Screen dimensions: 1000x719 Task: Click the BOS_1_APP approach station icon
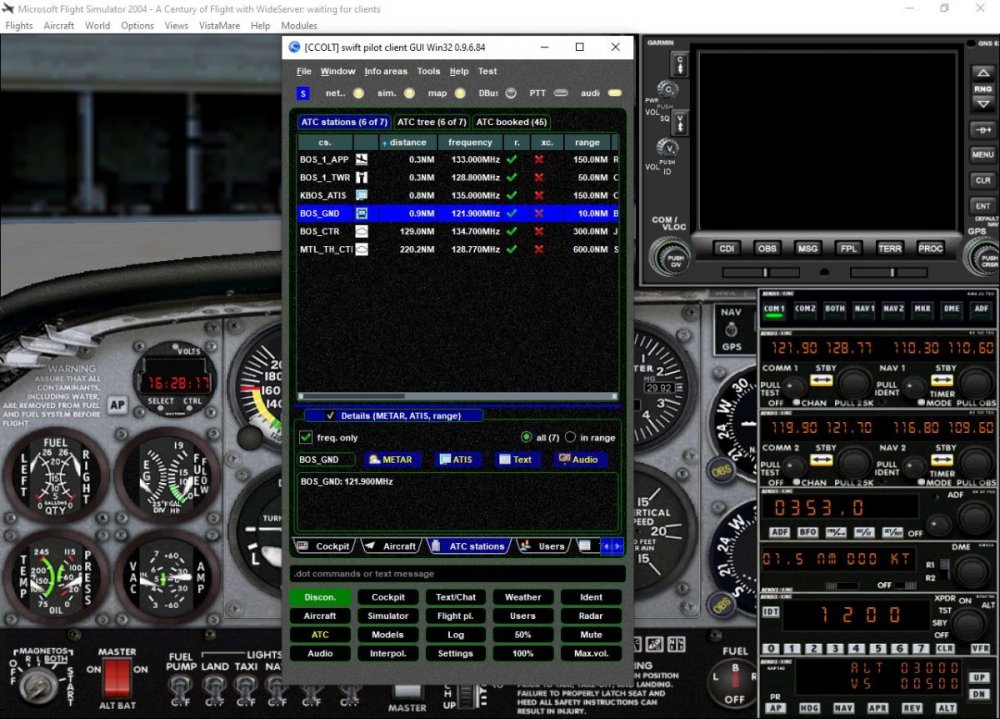point(361,159)
